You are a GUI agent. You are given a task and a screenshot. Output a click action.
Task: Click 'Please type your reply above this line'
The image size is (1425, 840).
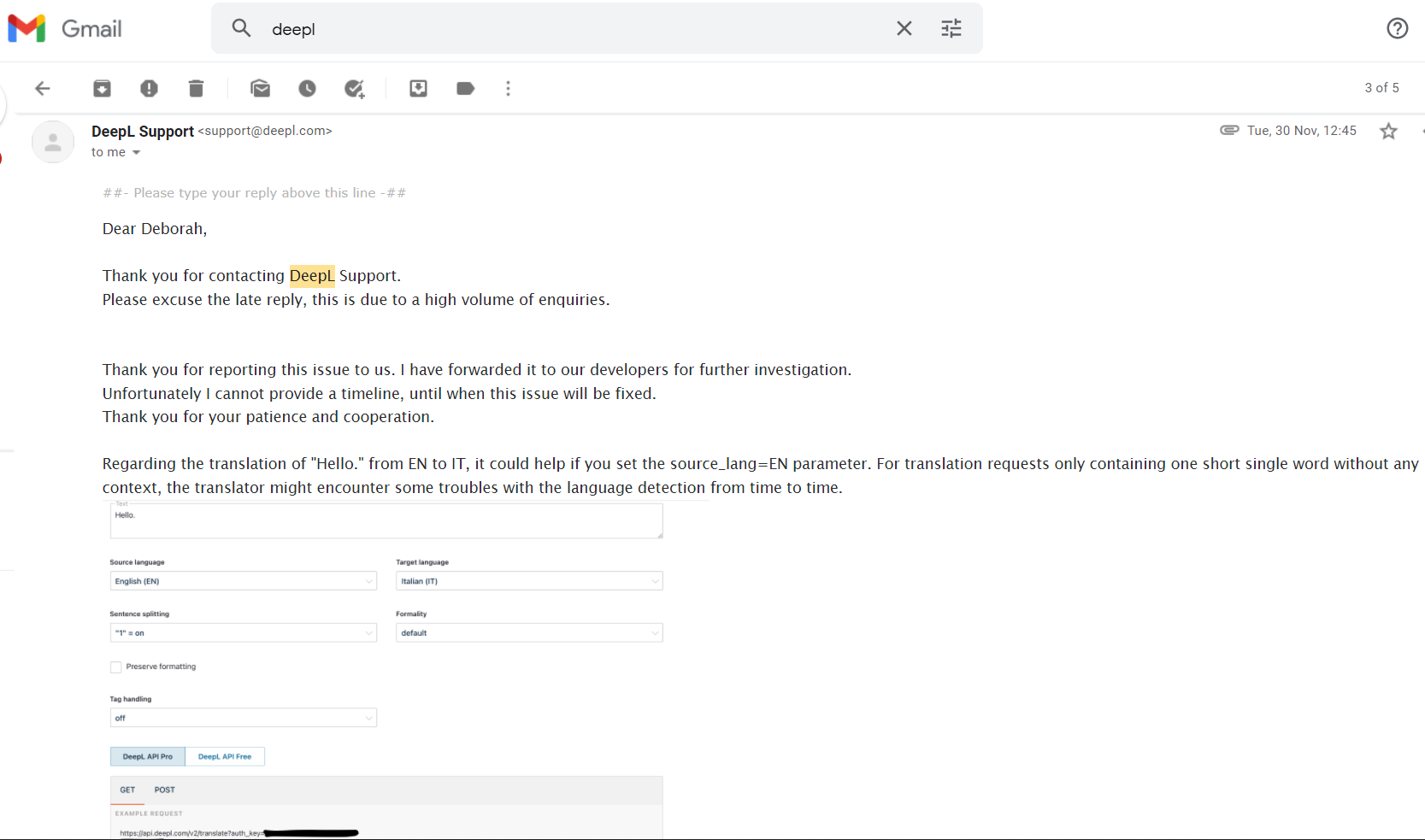[254, 193]
